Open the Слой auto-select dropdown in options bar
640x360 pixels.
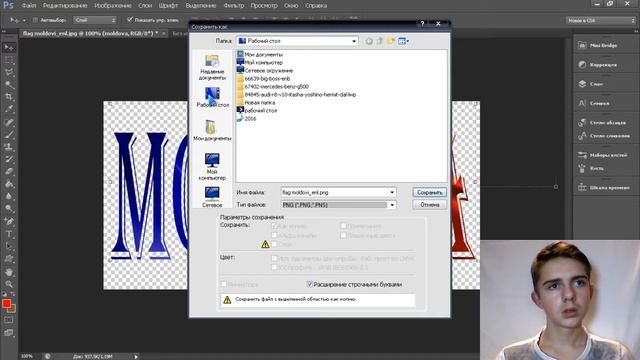point(95,20)
